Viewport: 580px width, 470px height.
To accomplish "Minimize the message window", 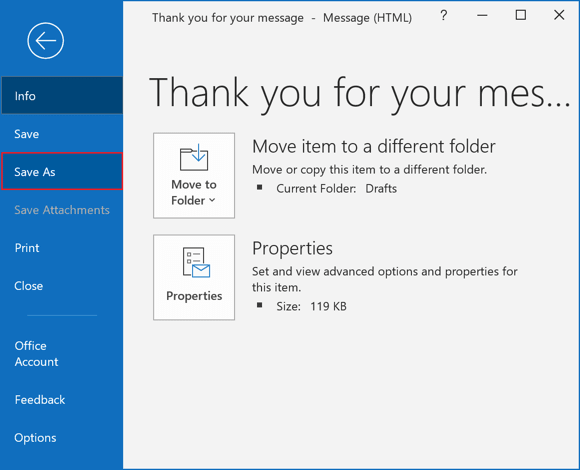I will click(482, 16).
